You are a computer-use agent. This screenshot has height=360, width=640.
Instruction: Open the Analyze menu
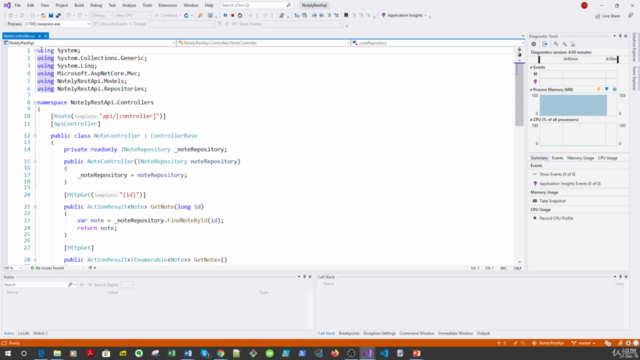(129, 5)
